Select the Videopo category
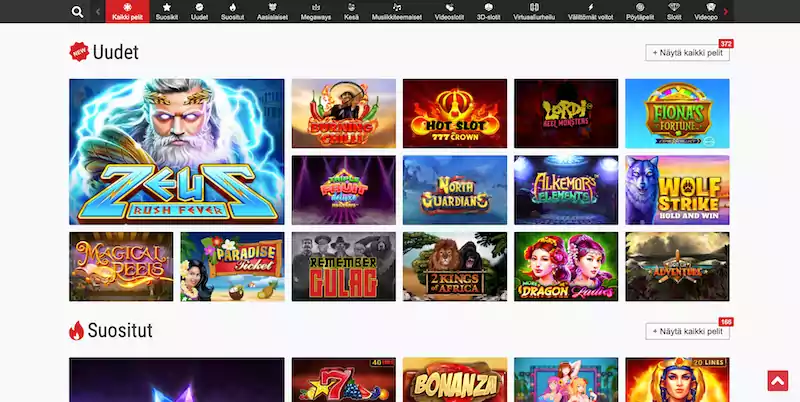This screenshot has width=800, height=402. [706, 11]
